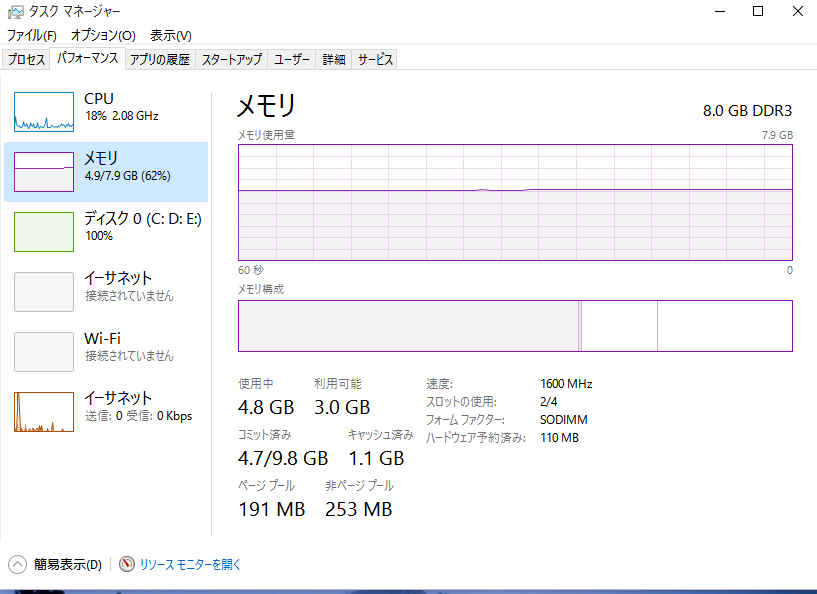Select the メモリ graph thumbnail in sidebar
Image resolution: width=817 pixels, height=594 pixels.
(44, 172)
